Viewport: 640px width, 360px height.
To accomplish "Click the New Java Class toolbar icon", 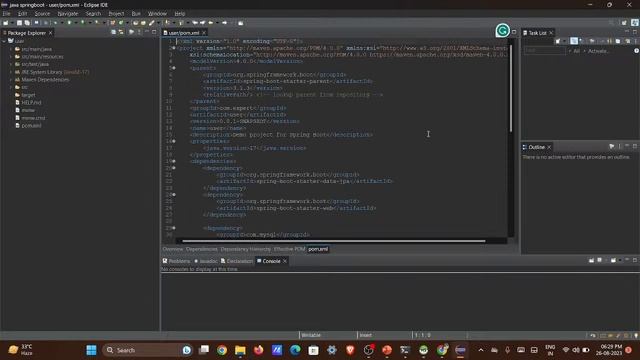I will (x=121, y=23).
